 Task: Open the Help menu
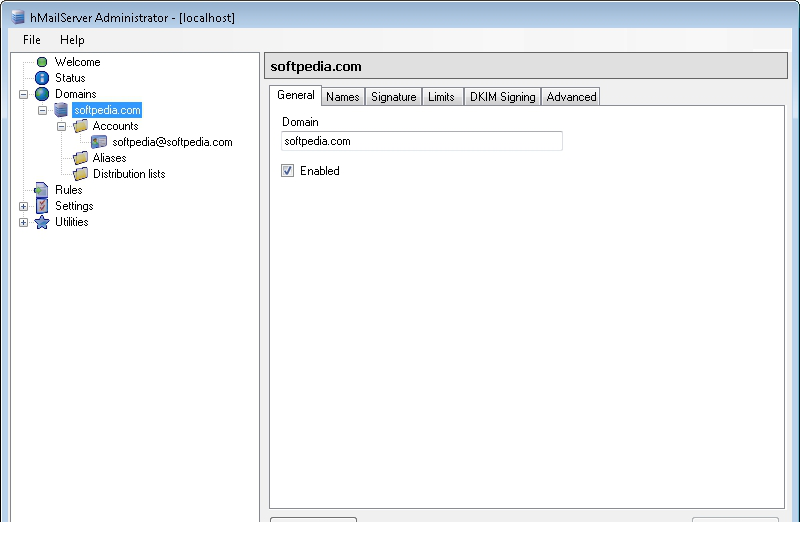[x=72, y=40]
